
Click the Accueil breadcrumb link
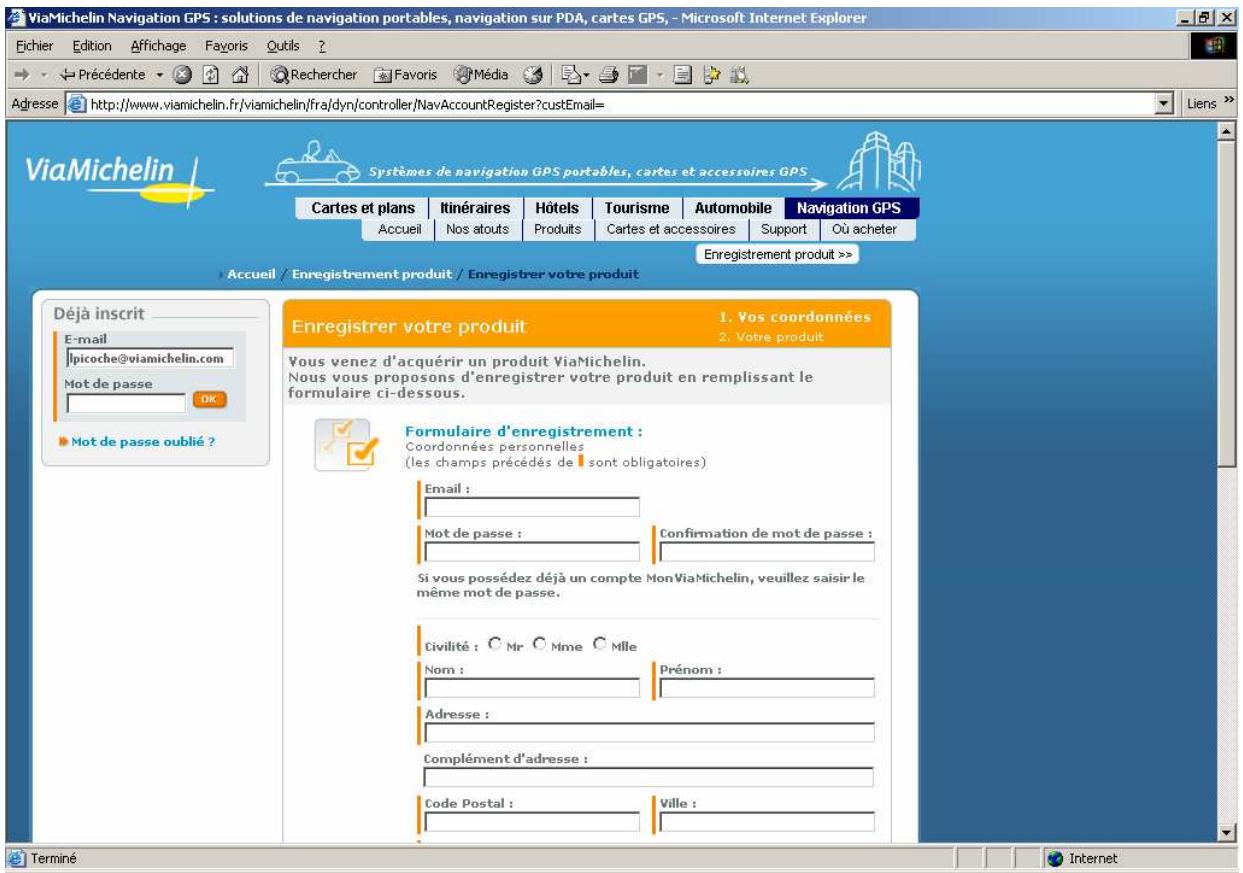click(x=252, y=273)
